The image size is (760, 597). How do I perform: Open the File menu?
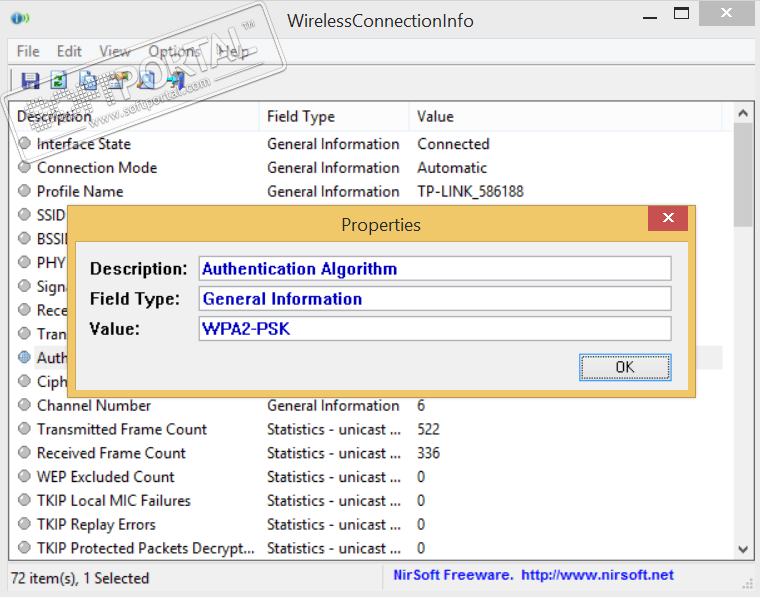point(28,51)
